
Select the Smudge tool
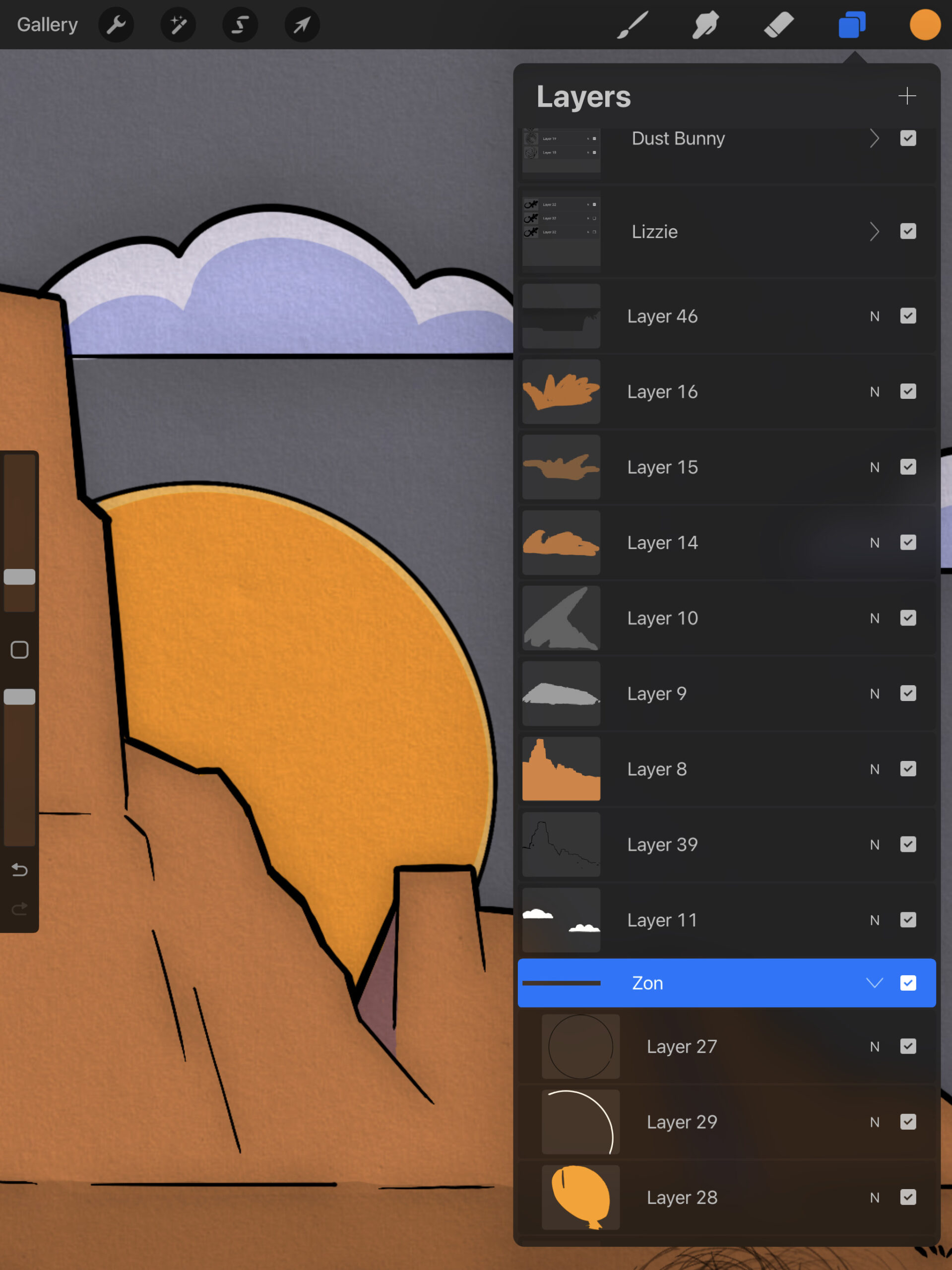(x=705, y=25)
